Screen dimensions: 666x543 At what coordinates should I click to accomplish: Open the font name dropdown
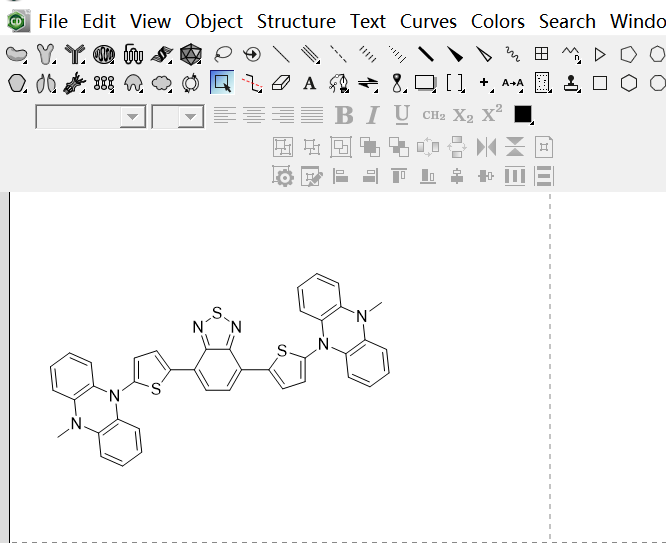pyautogui.click(x=132, y=116)
